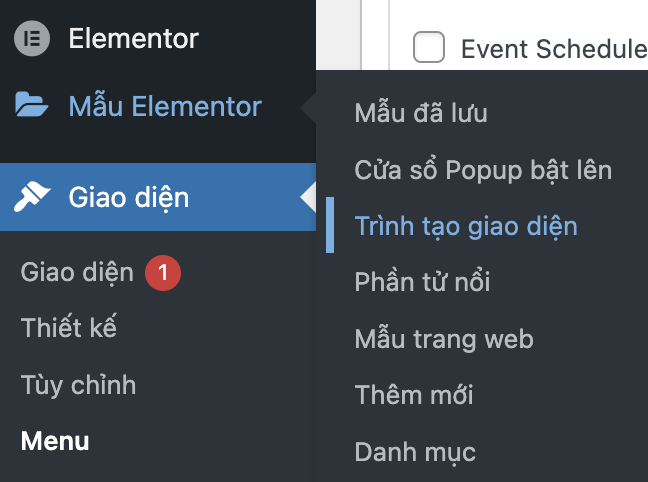This screenshot has width=648, height=482.
Task: Open the Giao diện submenu link
Action: coord(77,271)
